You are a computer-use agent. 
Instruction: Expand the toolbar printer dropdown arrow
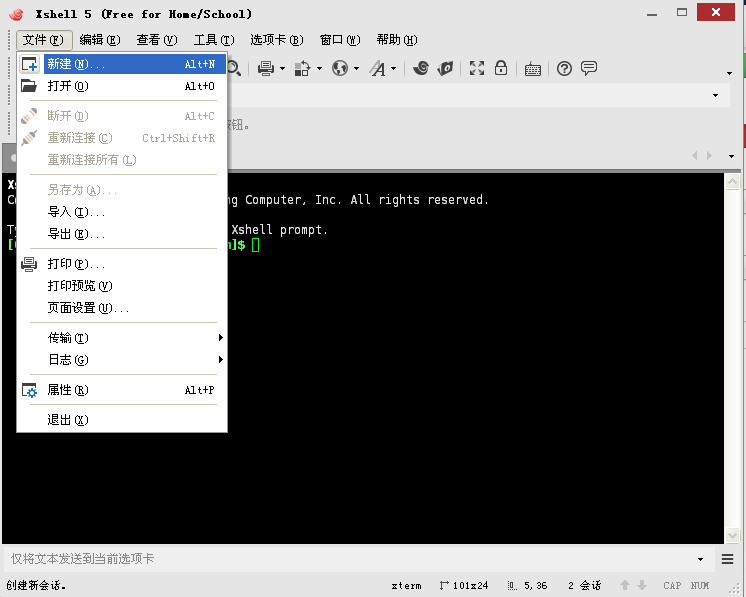click(283, 69)
